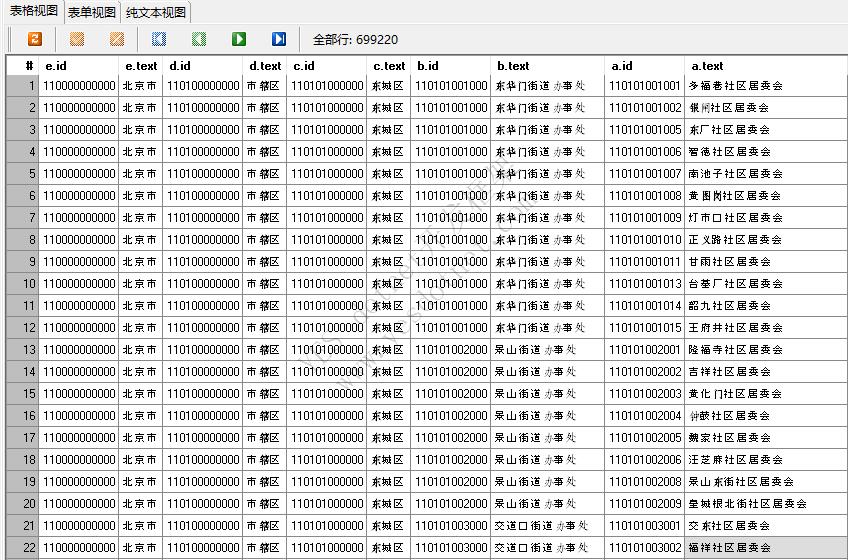Select row number 10 header
The image size is (848, 560).
pos(21,284)
